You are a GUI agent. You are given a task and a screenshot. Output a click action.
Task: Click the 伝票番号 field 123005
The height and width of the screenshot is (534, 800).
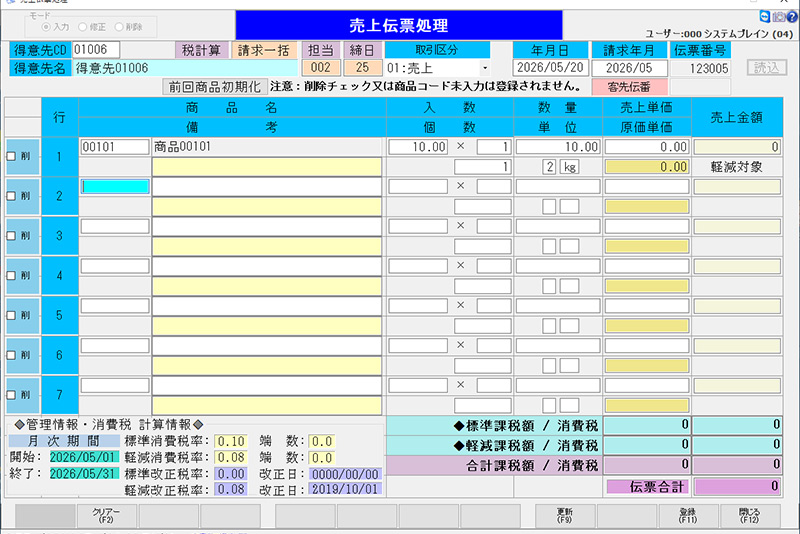click(700, 68)
